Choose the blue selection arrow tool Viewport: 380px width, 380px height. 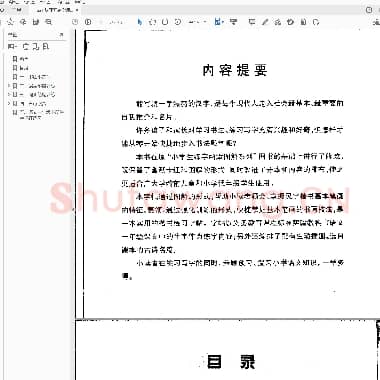(140, 22)
